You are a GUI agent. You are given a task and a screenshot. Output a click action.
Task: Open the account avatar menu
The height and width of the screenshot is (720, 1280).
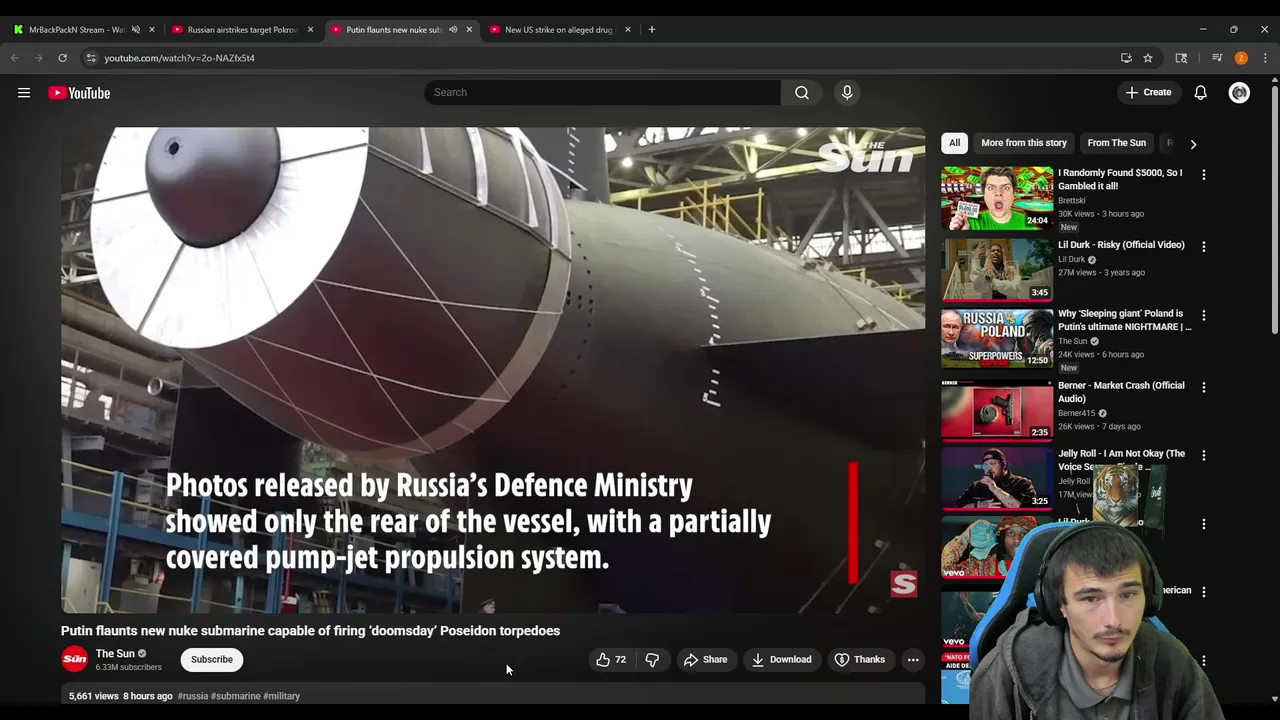(x=1239, y=93)
